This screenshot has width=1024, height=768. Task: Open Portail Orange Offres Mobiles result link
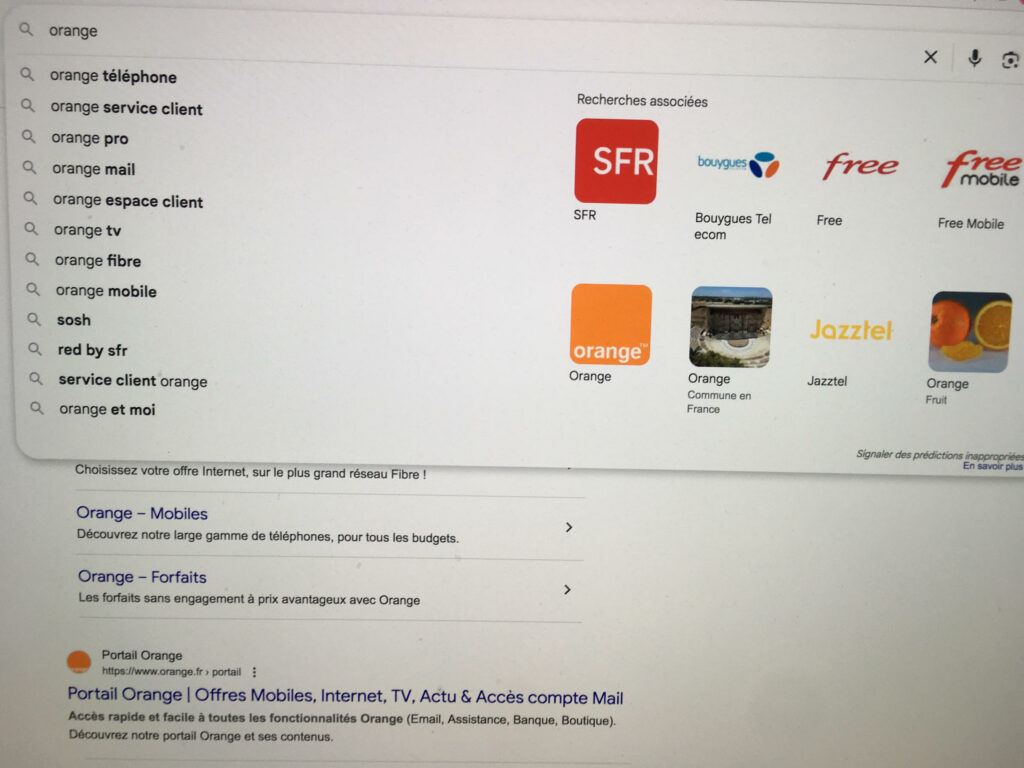[345, 696]
